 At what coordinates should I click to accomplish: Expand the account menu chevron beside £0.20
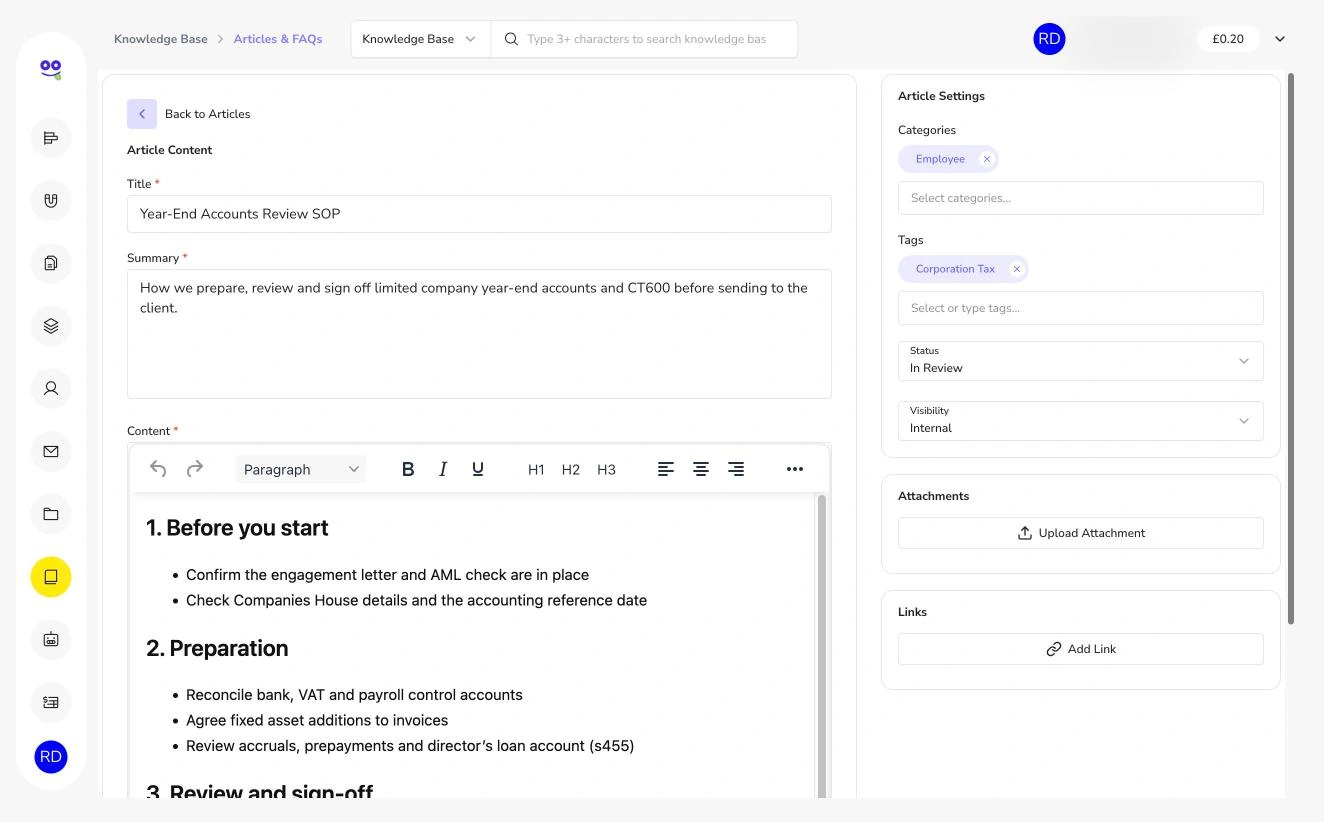[1280, 39]
